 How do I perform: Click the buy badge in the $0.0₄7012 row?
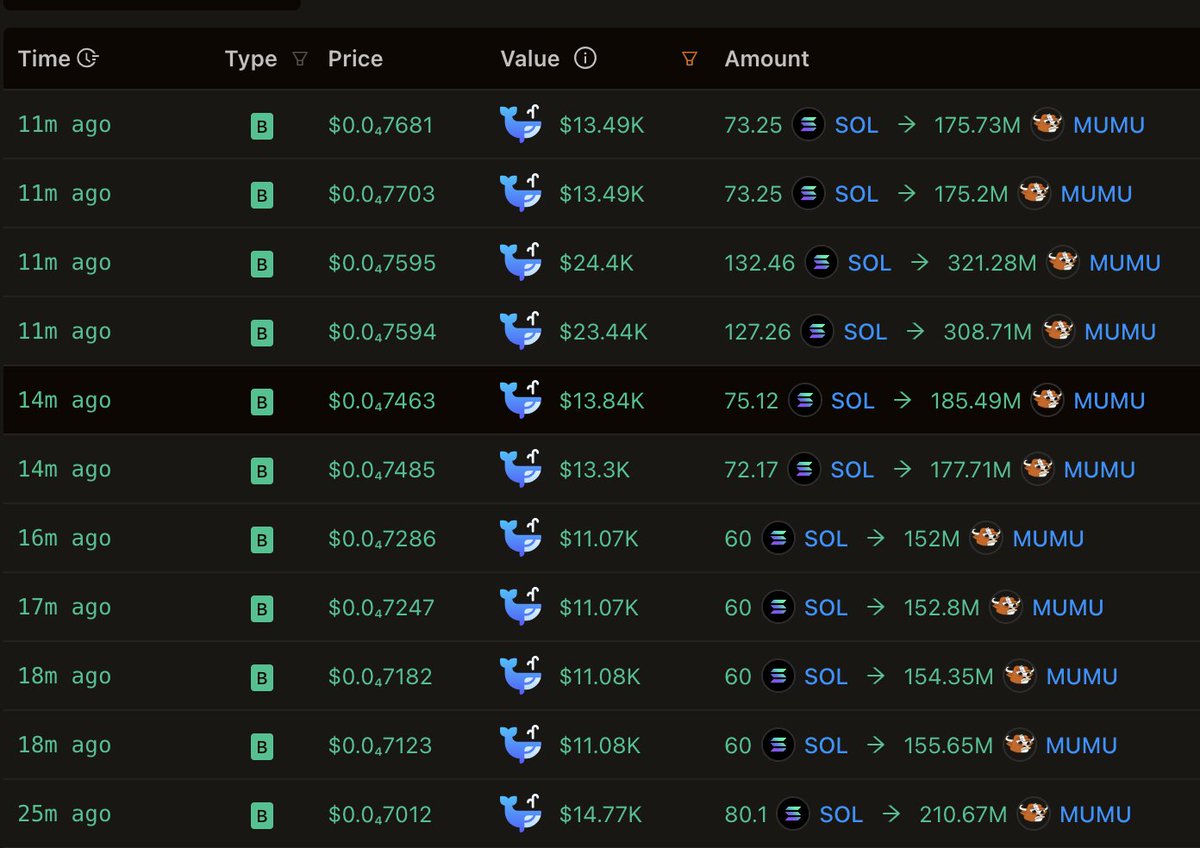tap(262, 816)
